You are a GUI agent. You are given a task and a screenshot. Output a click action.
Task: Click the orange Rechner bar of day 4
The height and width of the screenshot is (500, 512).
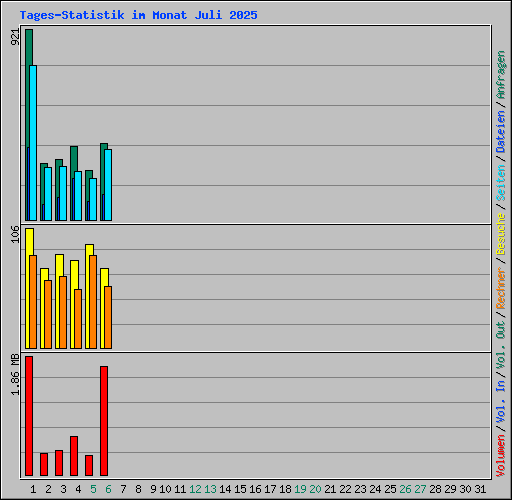[x=78, y=319]
